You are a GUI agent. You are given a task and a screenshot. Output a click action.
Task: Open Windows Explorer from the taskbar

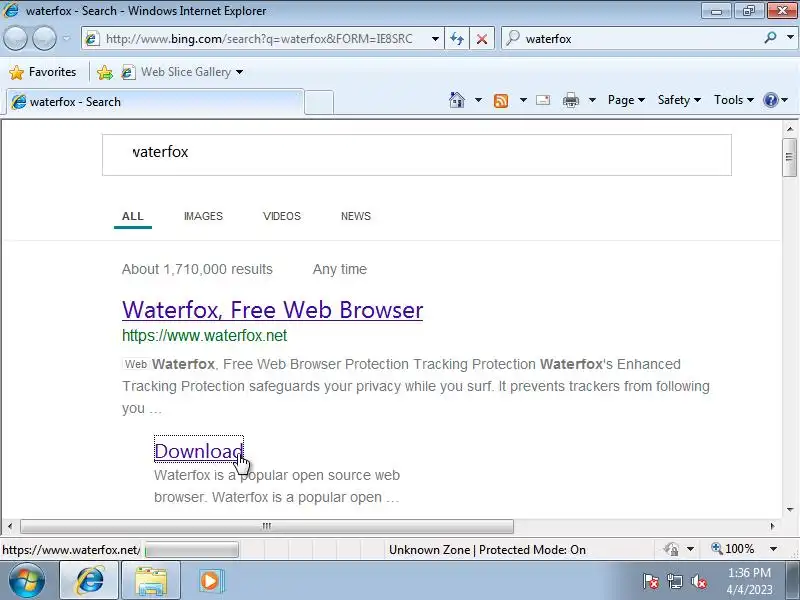coord(151,581)
